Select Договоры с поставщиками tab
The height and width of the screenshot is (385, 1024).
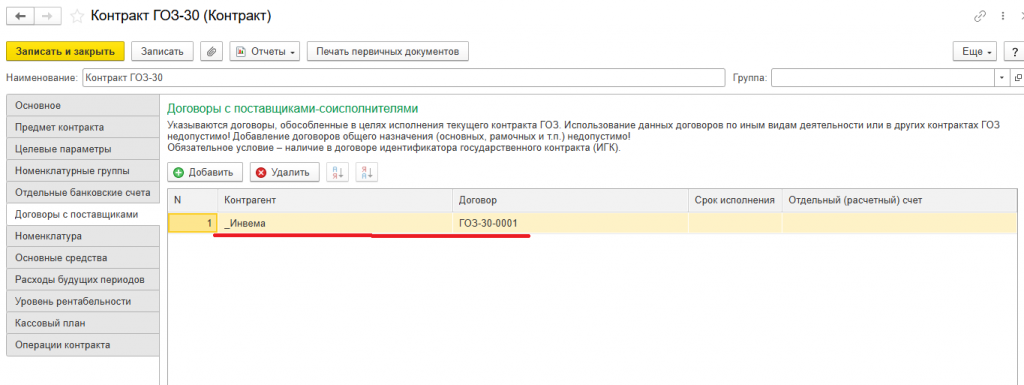(x=83, y=214)
